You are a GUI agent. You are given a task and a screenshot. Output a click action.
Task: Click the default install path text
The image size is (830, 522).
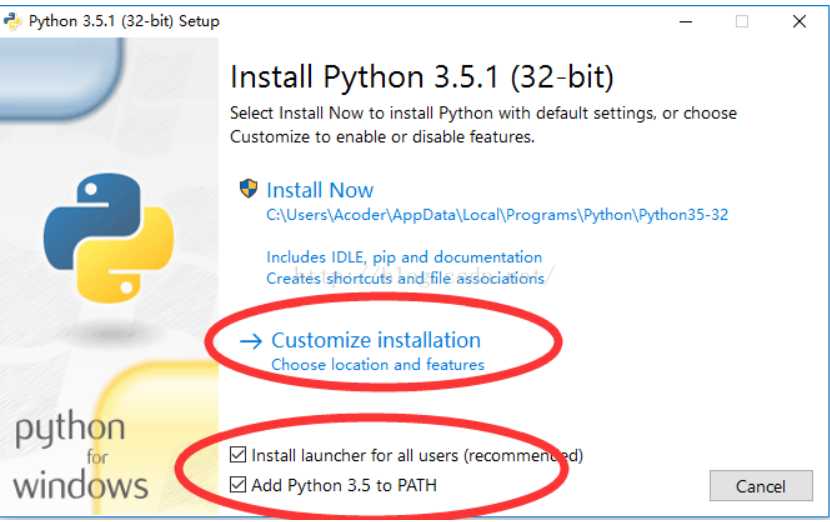pyautogui.click(x=497, y=214)
